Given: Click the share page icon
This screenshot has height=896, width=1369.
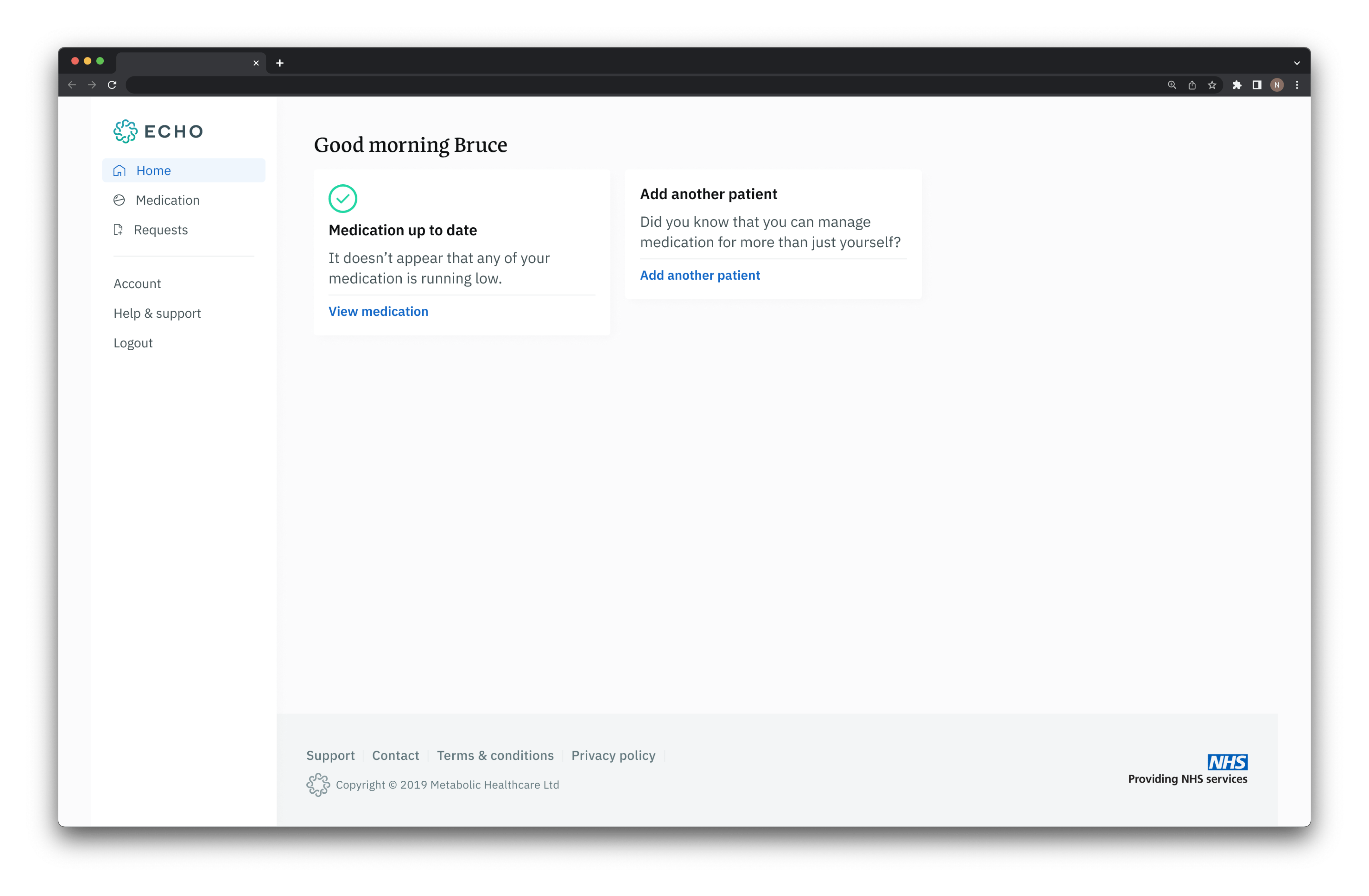Looking at the screenshot, I should click(x=1192, y=85).
